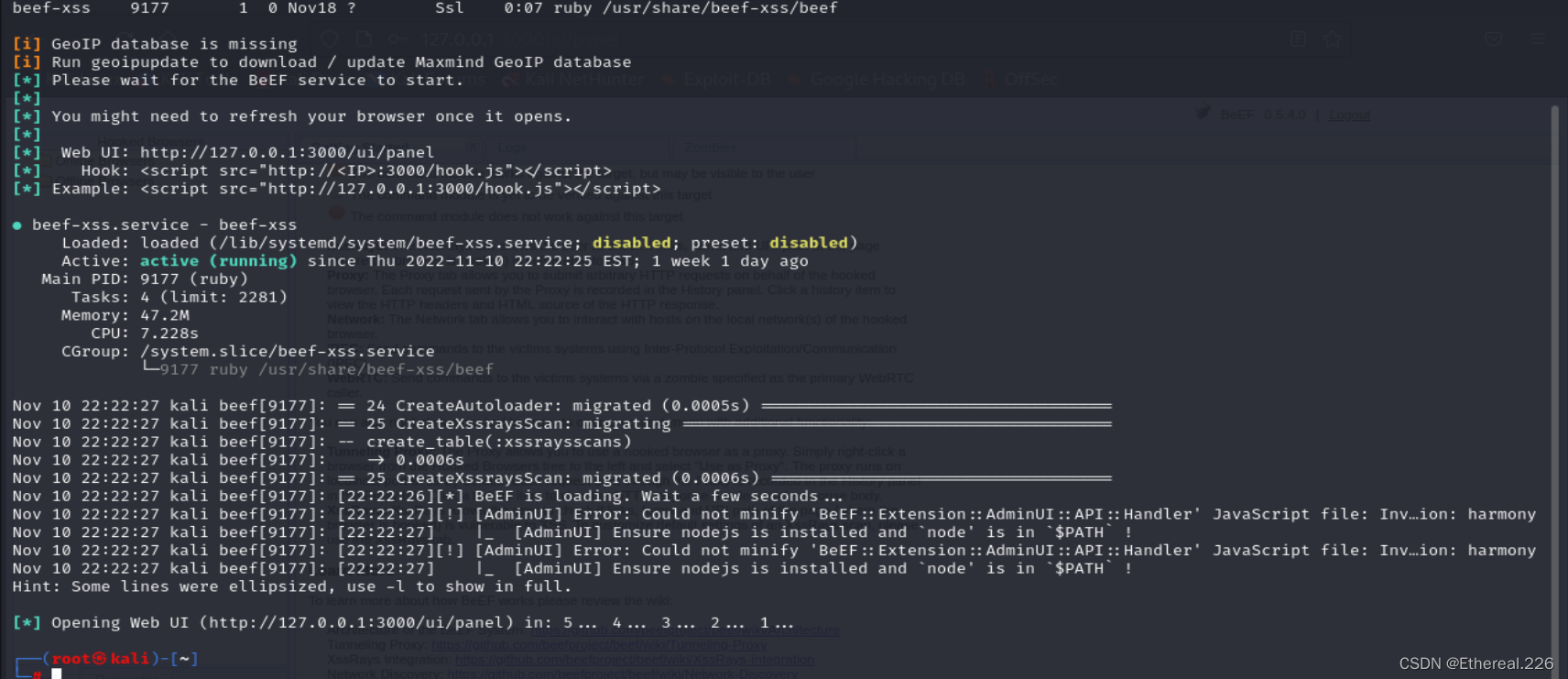The width and height of the screenshot is (1568, 679).
Task: Click the 'CPU: 7.228s' value
Action: coord(169,334)
